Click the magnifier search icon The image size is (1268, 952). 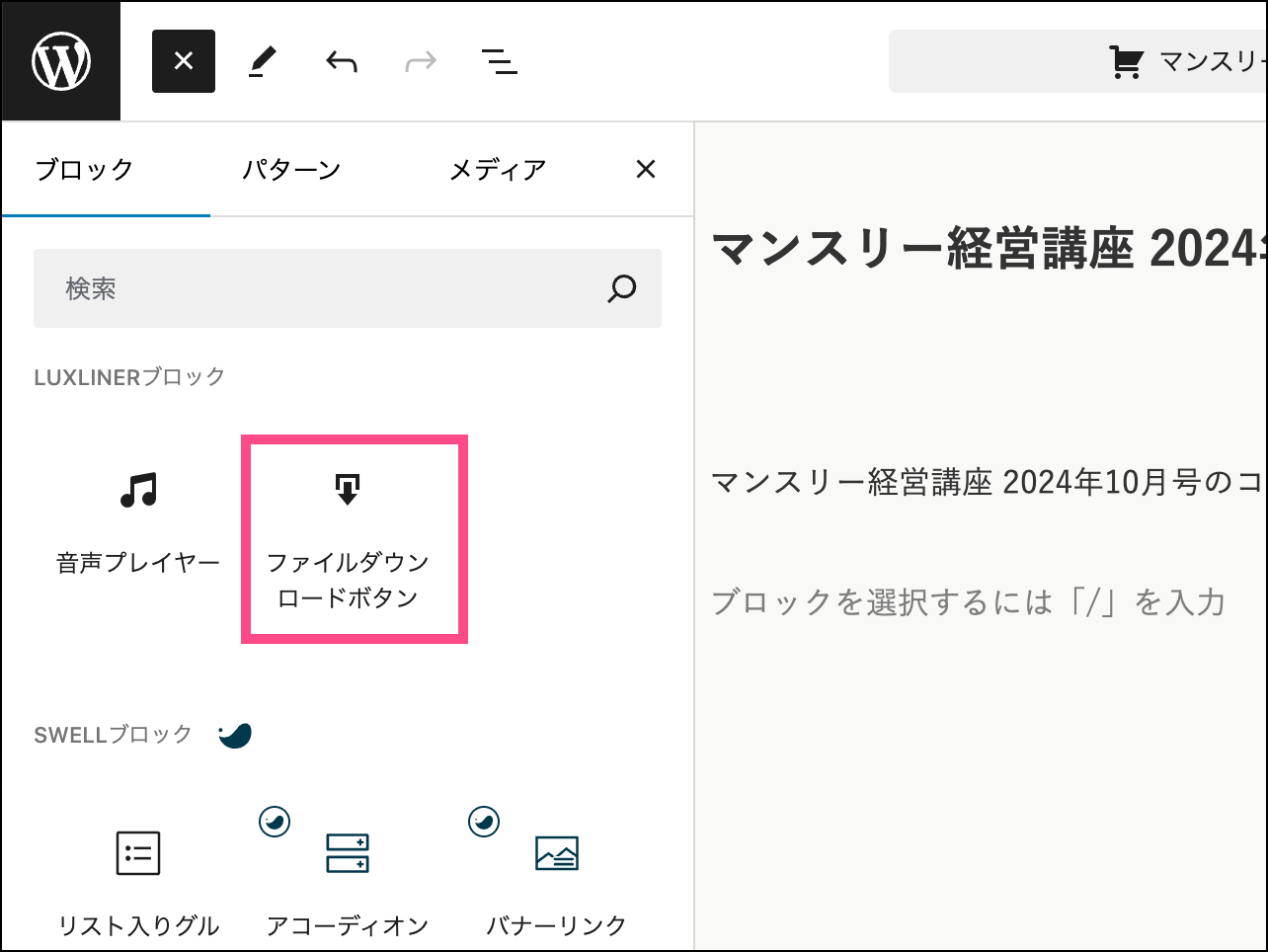pos(622,288)
